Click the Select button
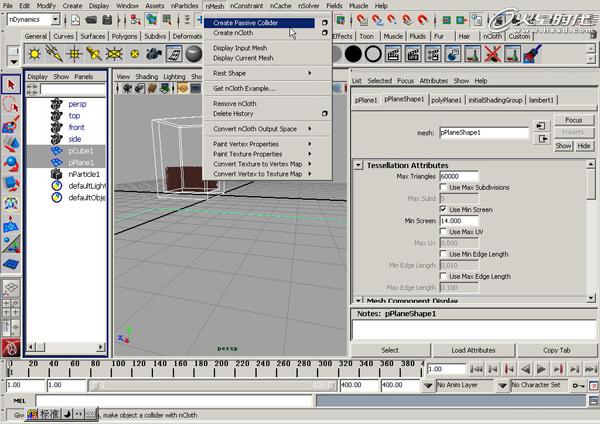Screen dimensions: 600x424 [x=390, y=350]
